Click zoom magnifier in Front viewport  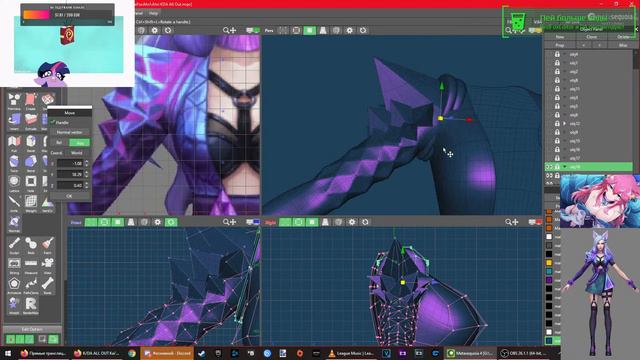tap(226, 222)
